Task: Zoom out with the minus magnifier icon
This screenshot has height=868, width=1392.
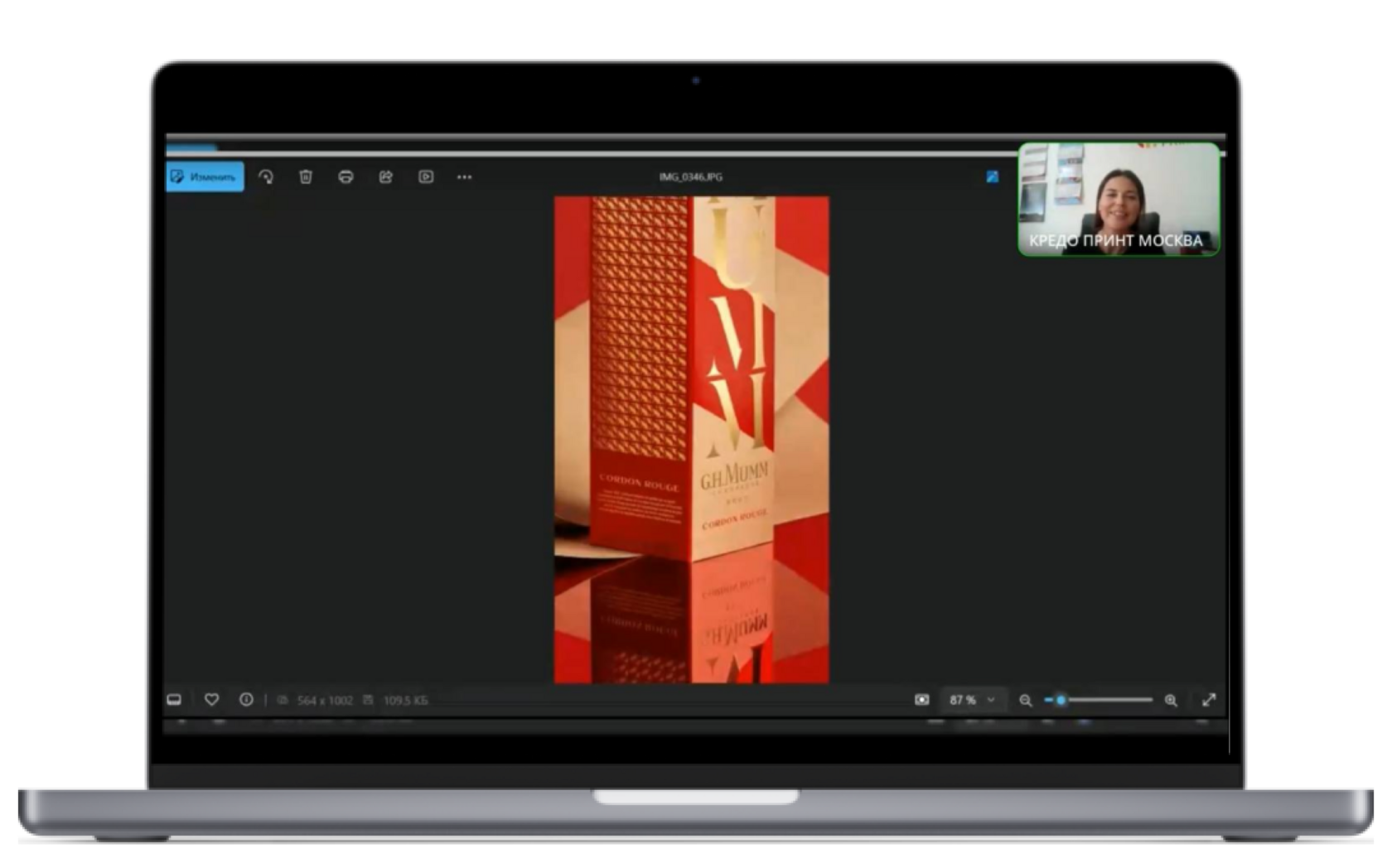Action: tap(1026, 701)
